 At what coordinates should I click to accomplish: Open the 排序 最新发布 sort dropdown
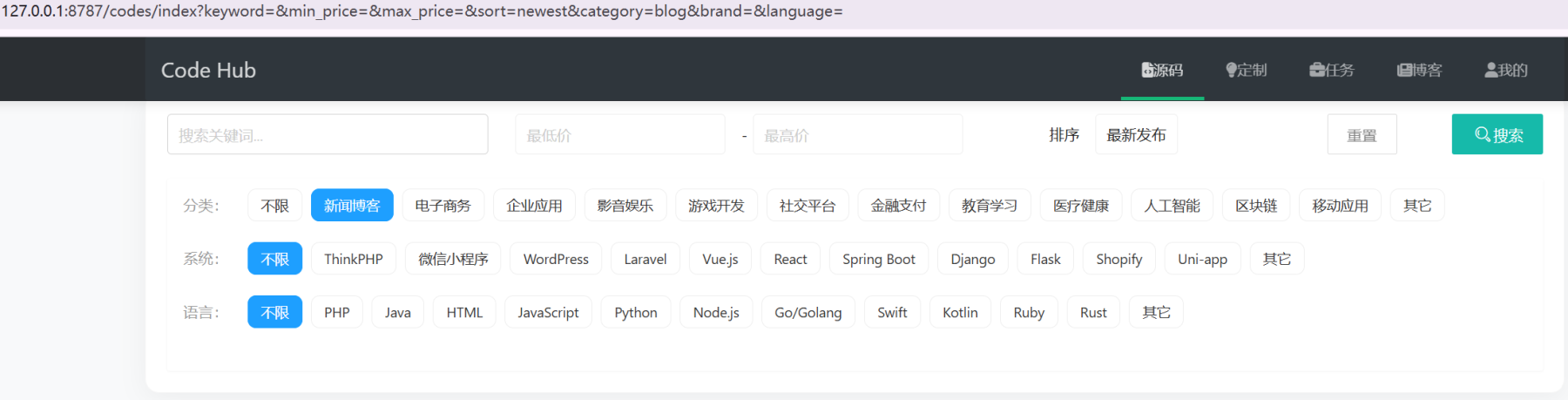[1136, 134]
